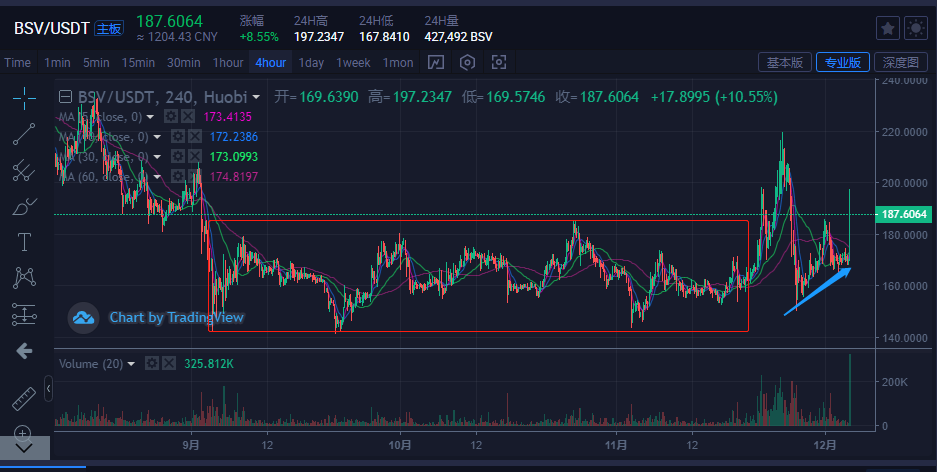Click the 24H low value 167.8410
The width and height of the screenshot is (937, 472).
[x=384, y=36]
